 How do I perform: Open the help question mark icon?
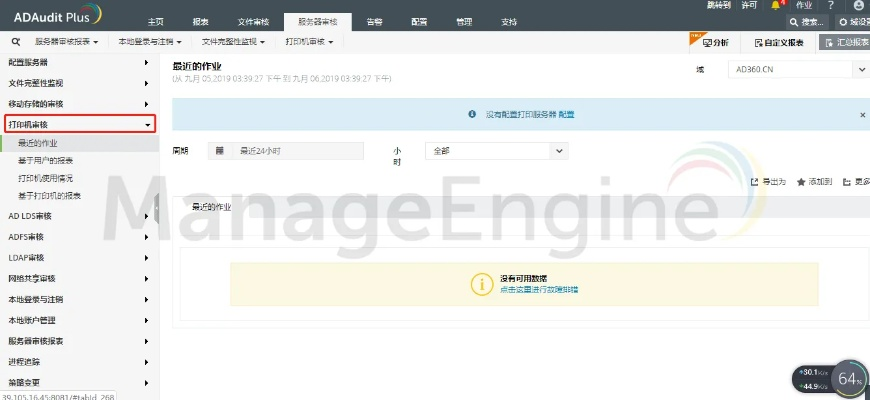tap(830, 5)
